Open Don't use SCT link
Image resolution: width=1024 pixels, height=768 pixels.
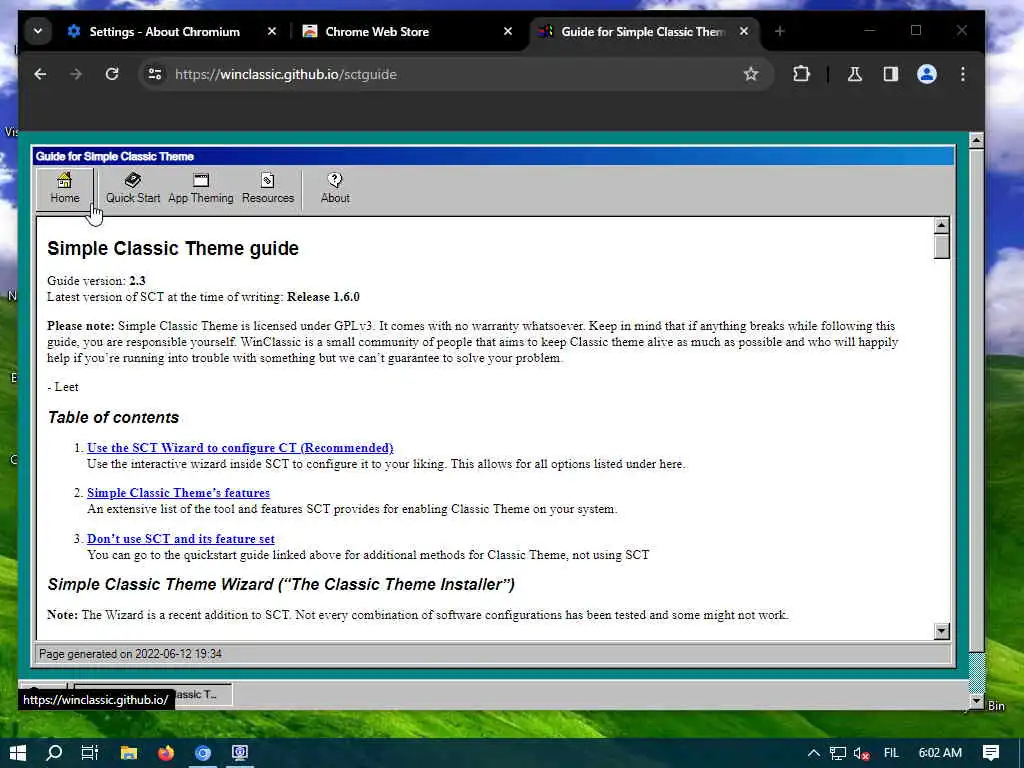181,539
